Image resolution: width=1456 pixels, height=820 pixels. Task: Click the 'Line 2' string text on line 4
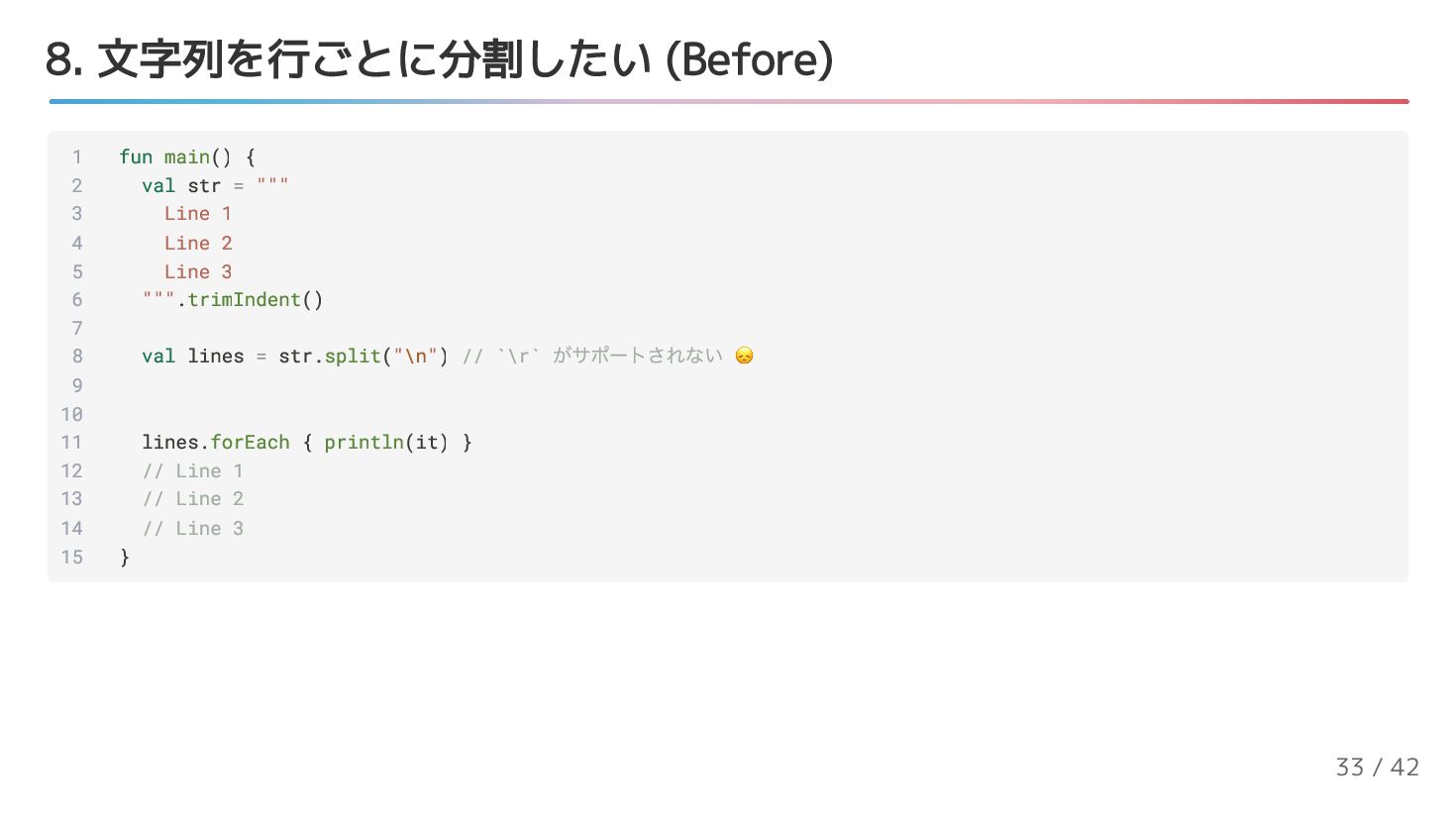tap(198, 243)
